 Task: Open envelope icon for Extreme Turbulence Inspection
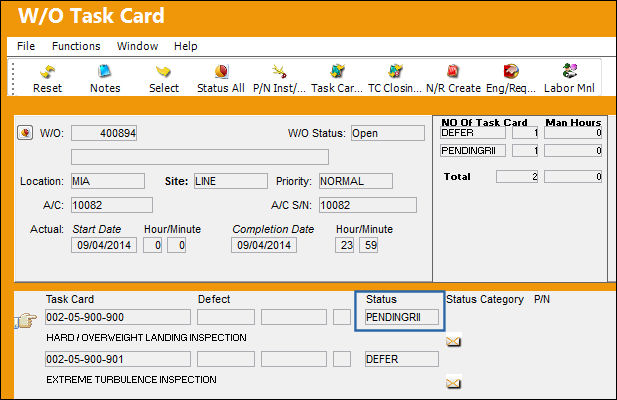click(x=453, y=383)
